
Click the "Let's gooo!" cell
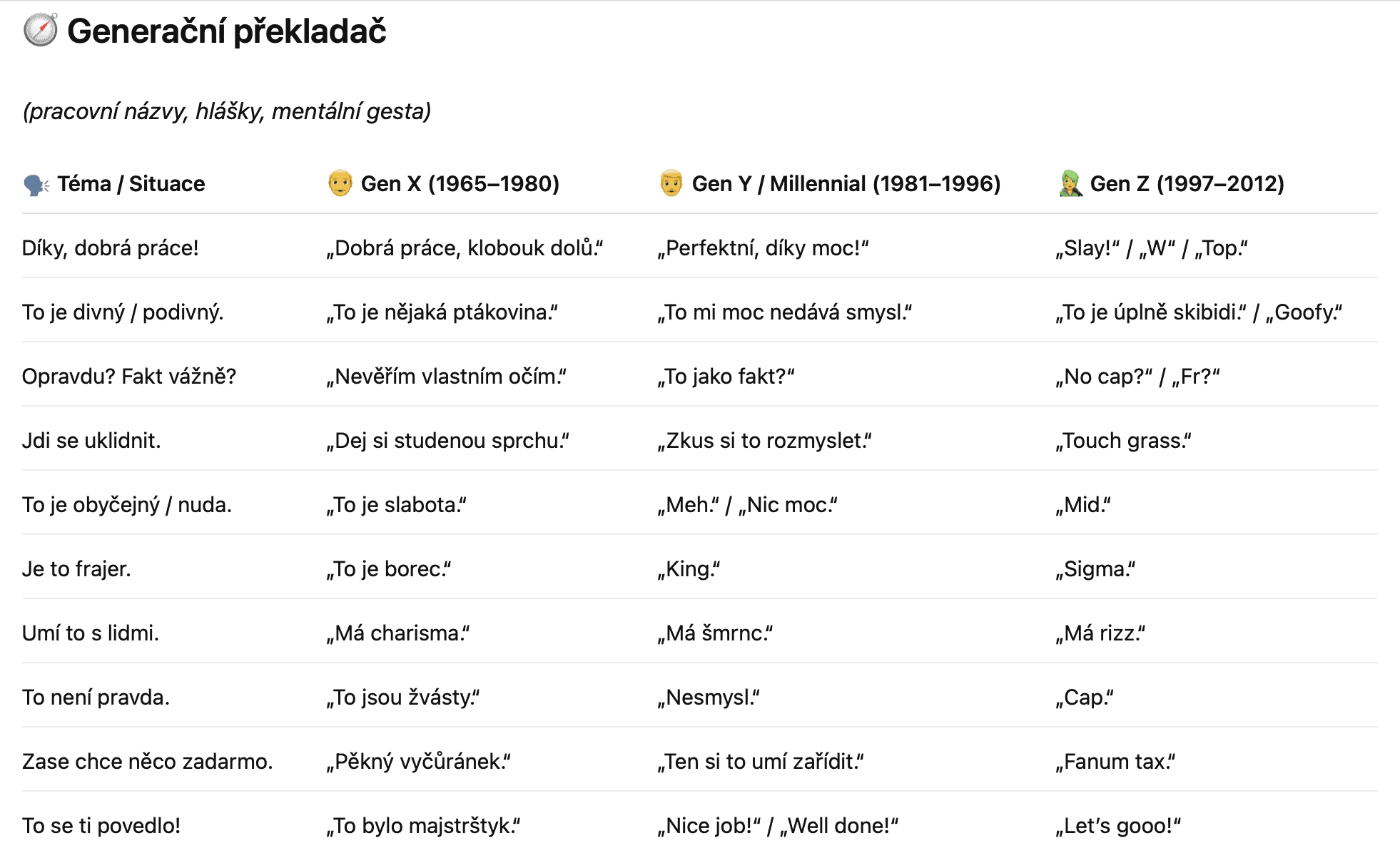[1119, 826]
